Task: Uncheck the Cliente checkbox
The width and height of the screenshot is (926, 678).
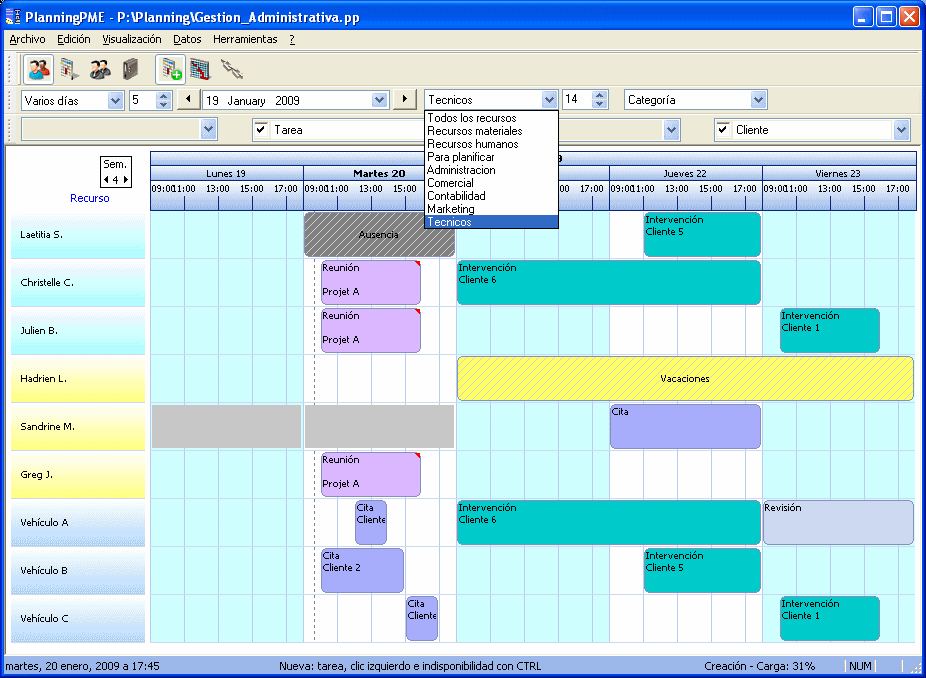Action: pos(723,129)
